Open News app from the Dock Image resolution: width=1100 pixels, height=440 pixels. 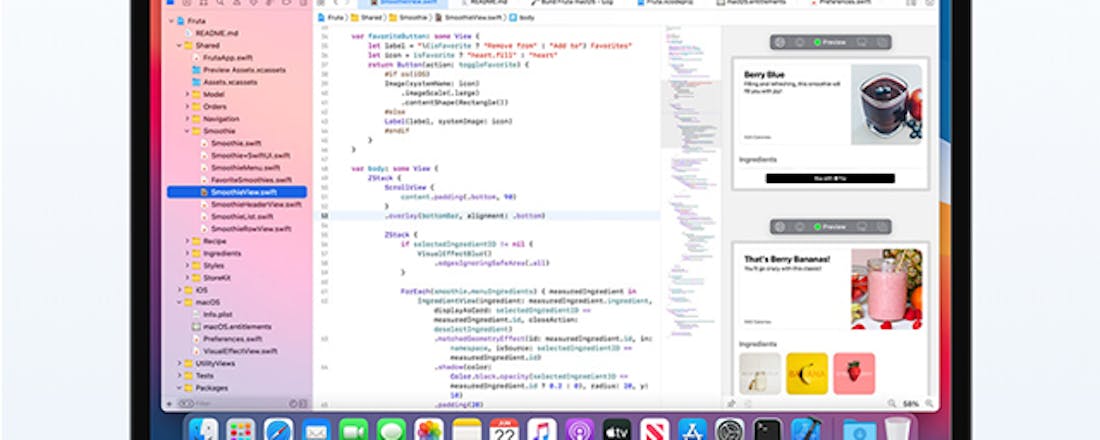[655, 429]
